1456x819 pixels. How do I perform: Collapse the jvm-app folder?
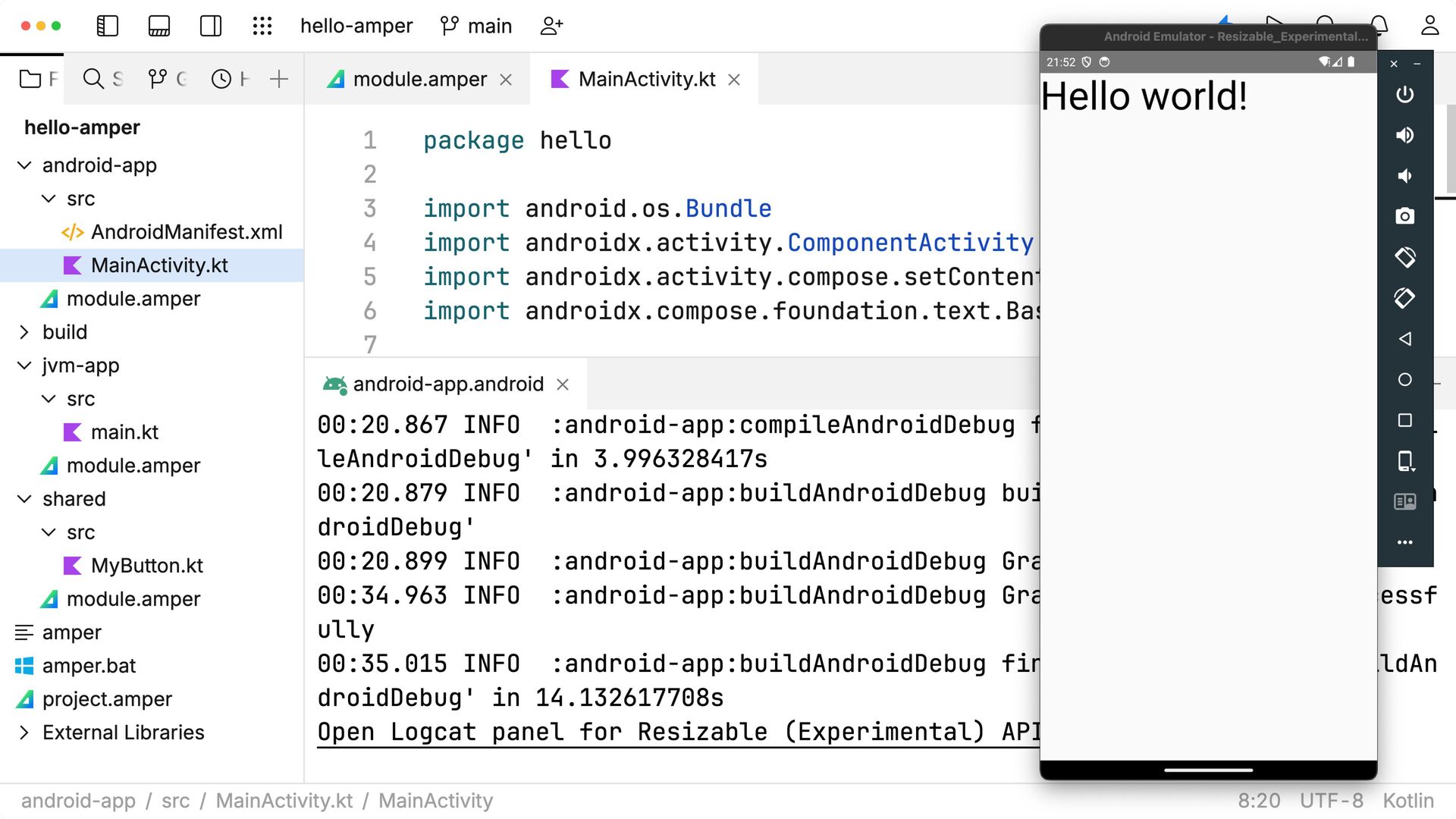[24, 366]
